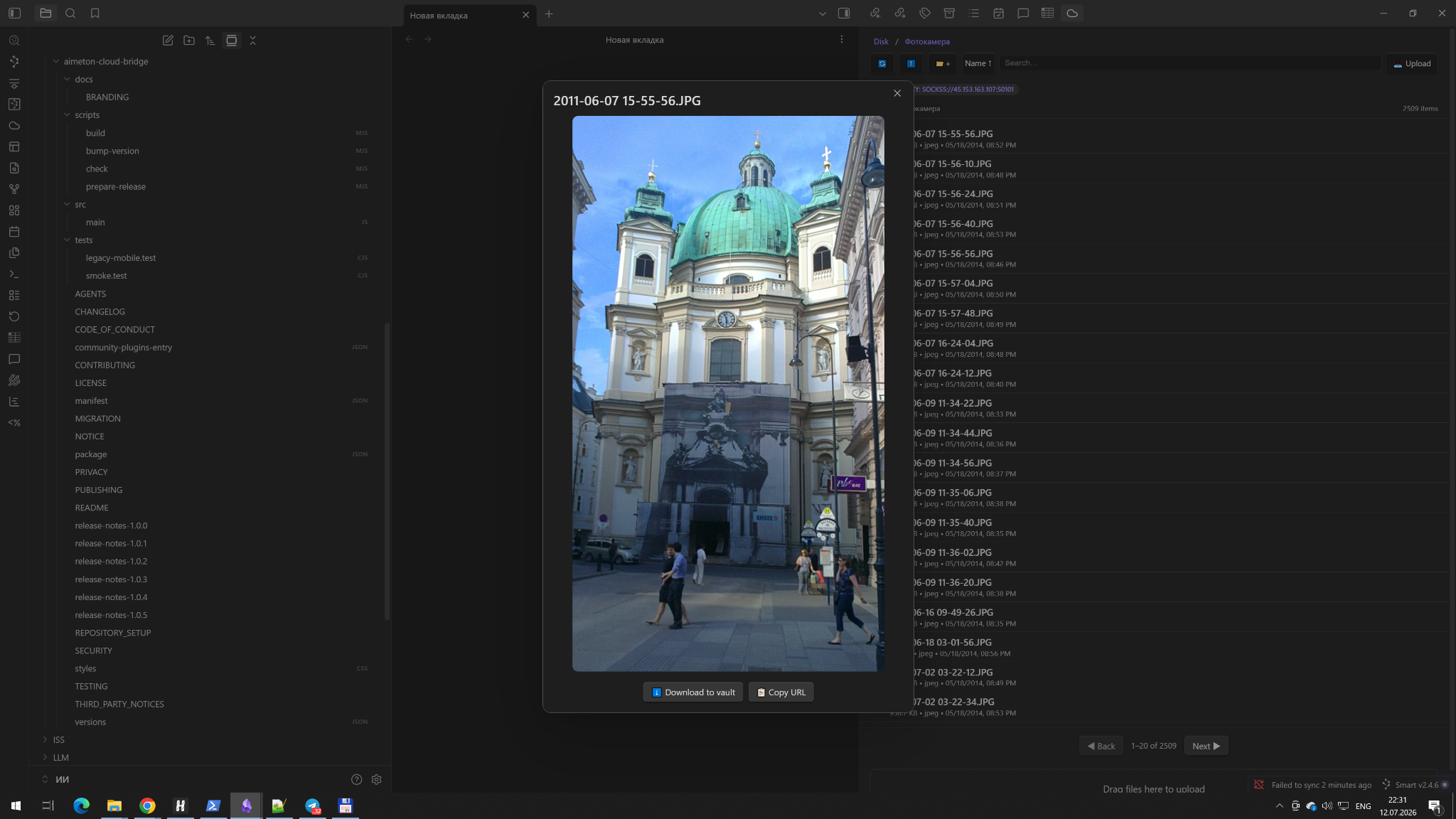The width and height of the screenshot is (1456, 819).
Task: Open the chat bubble icon in left ribbon
Action: pyautogui.click(x=14, y=359)
